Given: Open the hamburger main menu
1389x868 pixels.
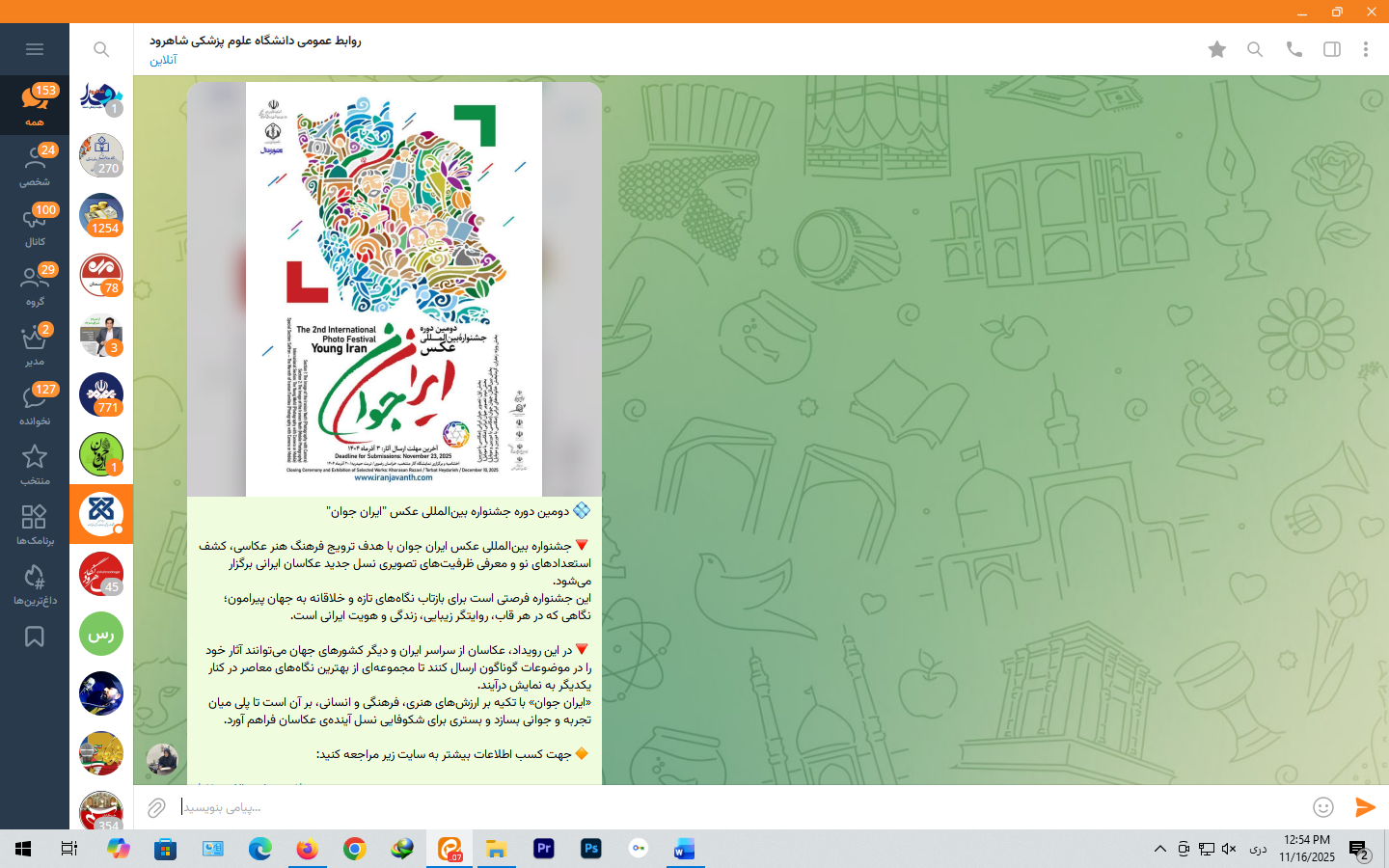Looking at the screenshot, I should [x=35, y=49].
